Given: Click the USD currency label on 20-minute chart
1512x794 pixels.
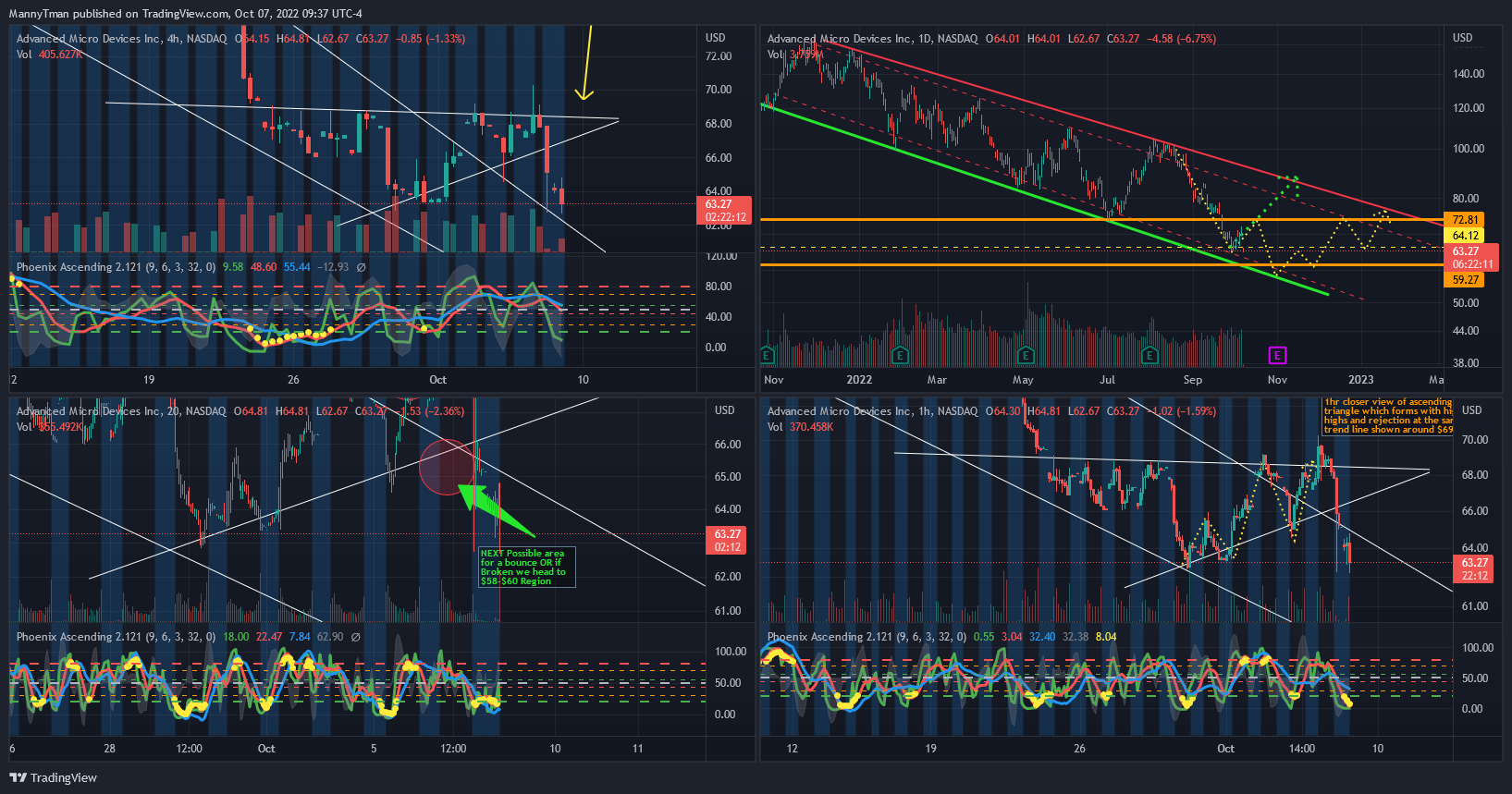Looking at the screenshot, I should point(724,410).
